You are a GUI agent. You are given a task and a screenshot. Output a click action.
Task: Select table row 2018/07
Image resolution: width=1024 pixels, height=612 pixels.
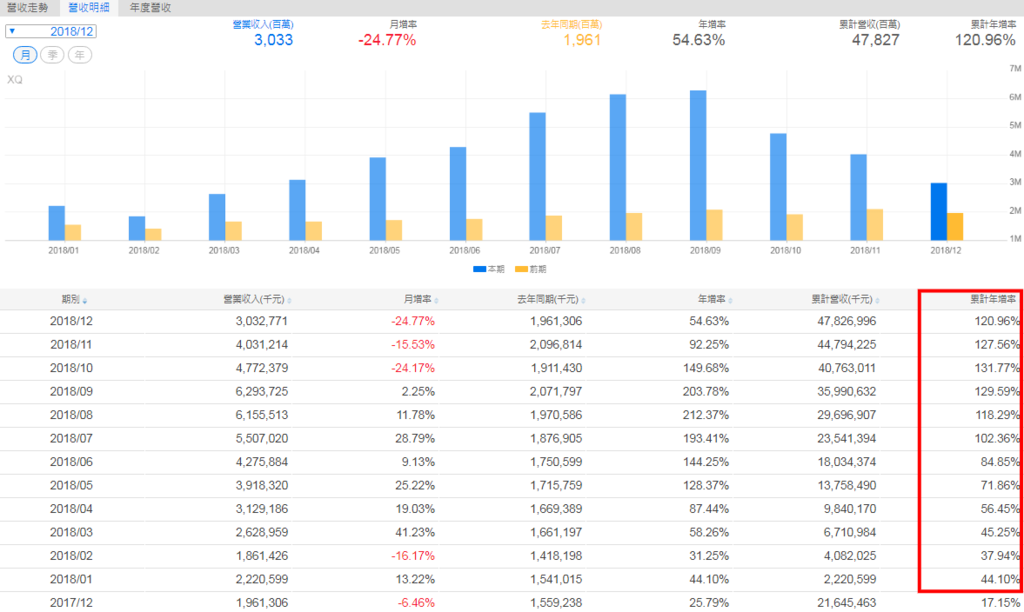512,439
